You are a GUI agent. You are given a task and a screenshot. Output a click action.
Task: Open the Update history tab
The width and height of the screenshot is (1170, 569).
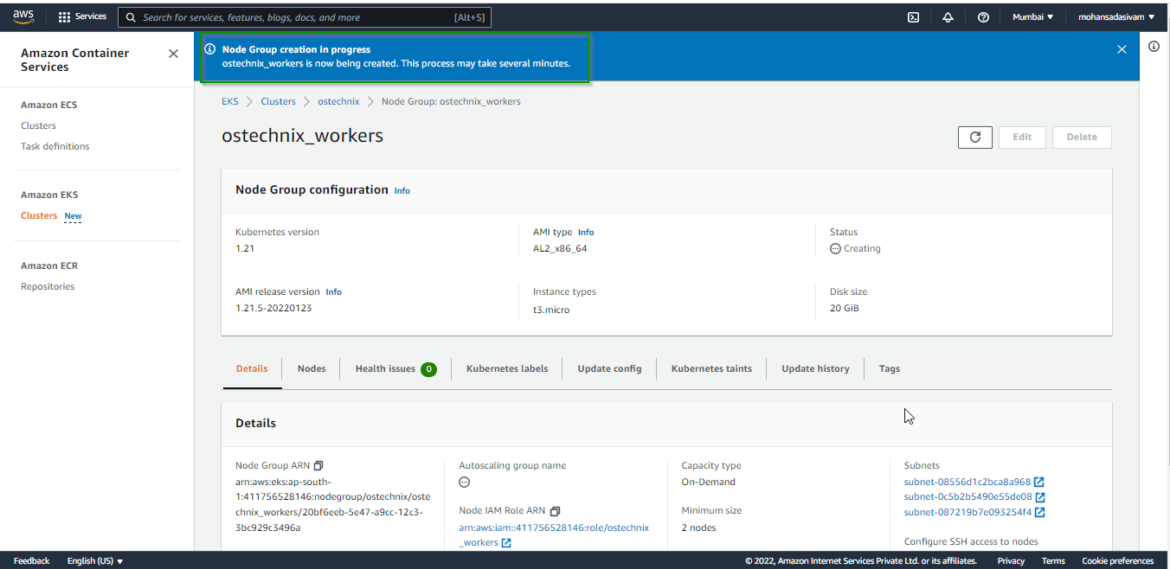815,369
